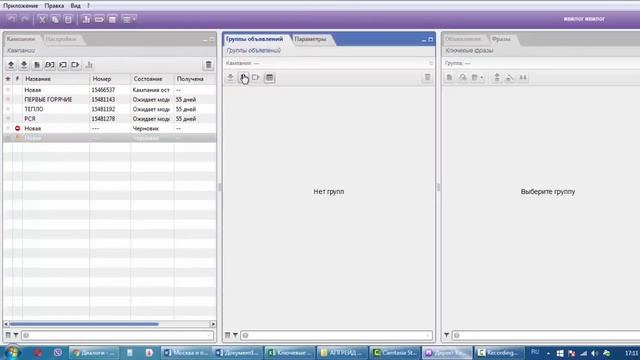
Task: Click the campaigns filter input field
Action: coord(118,336)
